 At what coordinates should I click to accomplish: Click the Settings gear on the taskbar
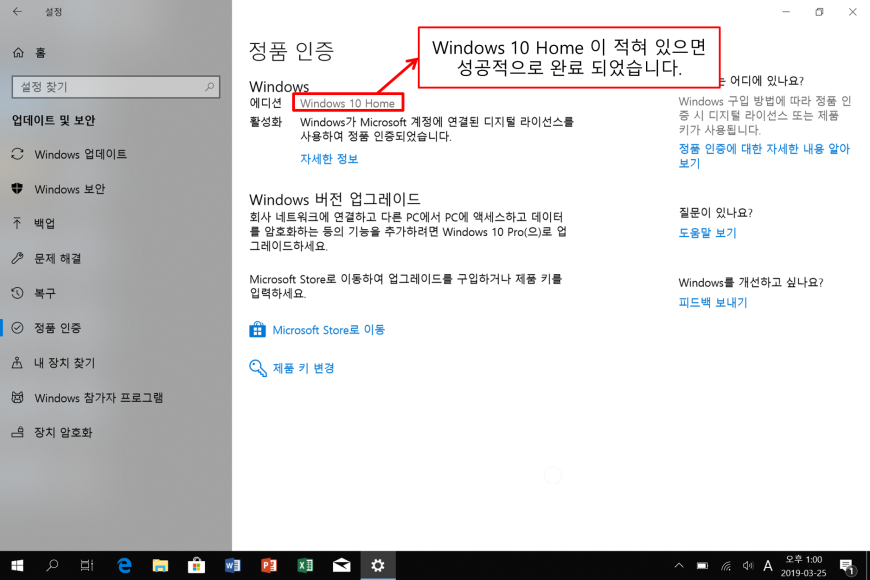378,566
